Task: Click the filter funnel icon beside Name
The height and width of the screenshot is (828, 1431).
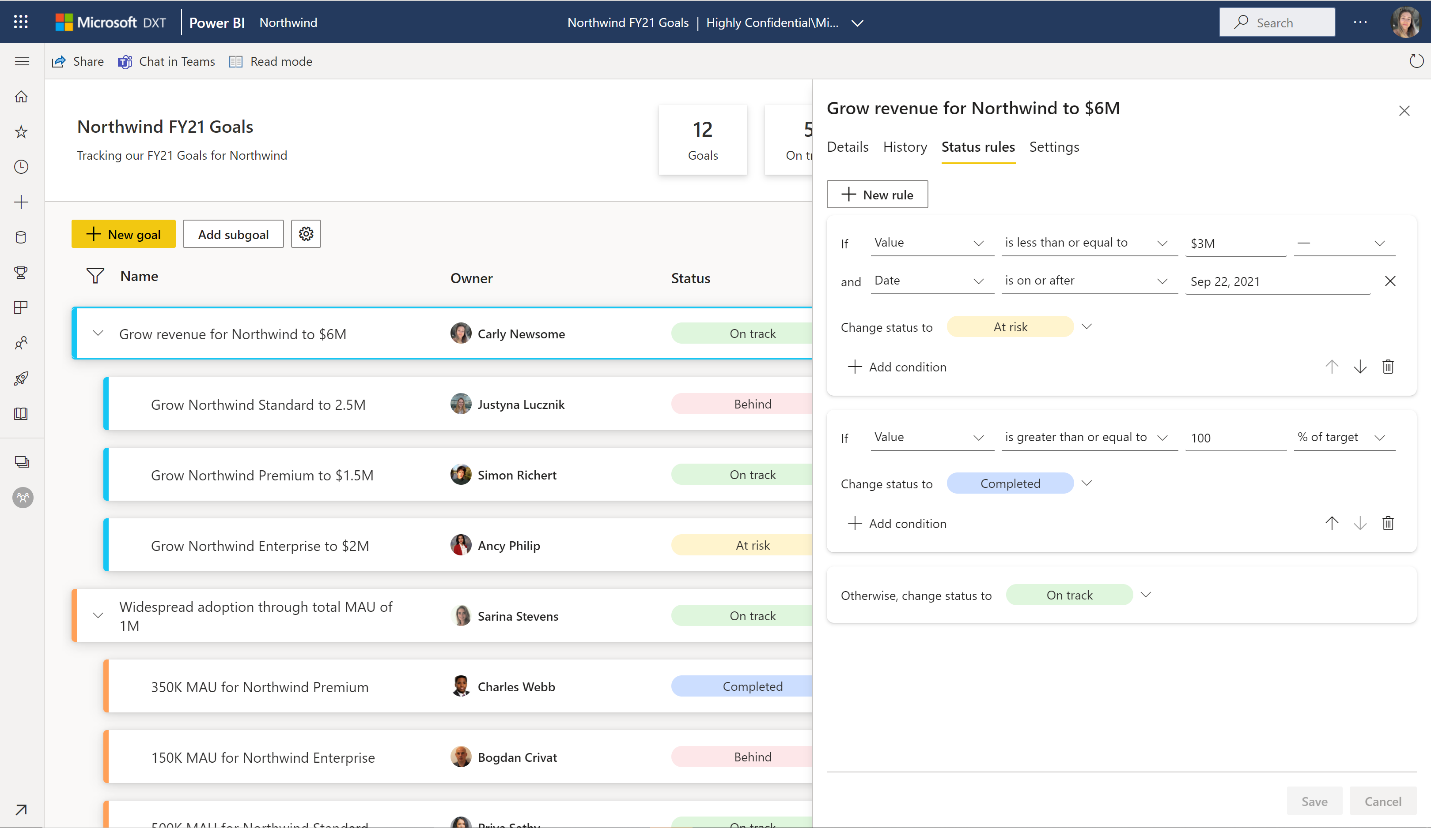Action: pos(95,276)
